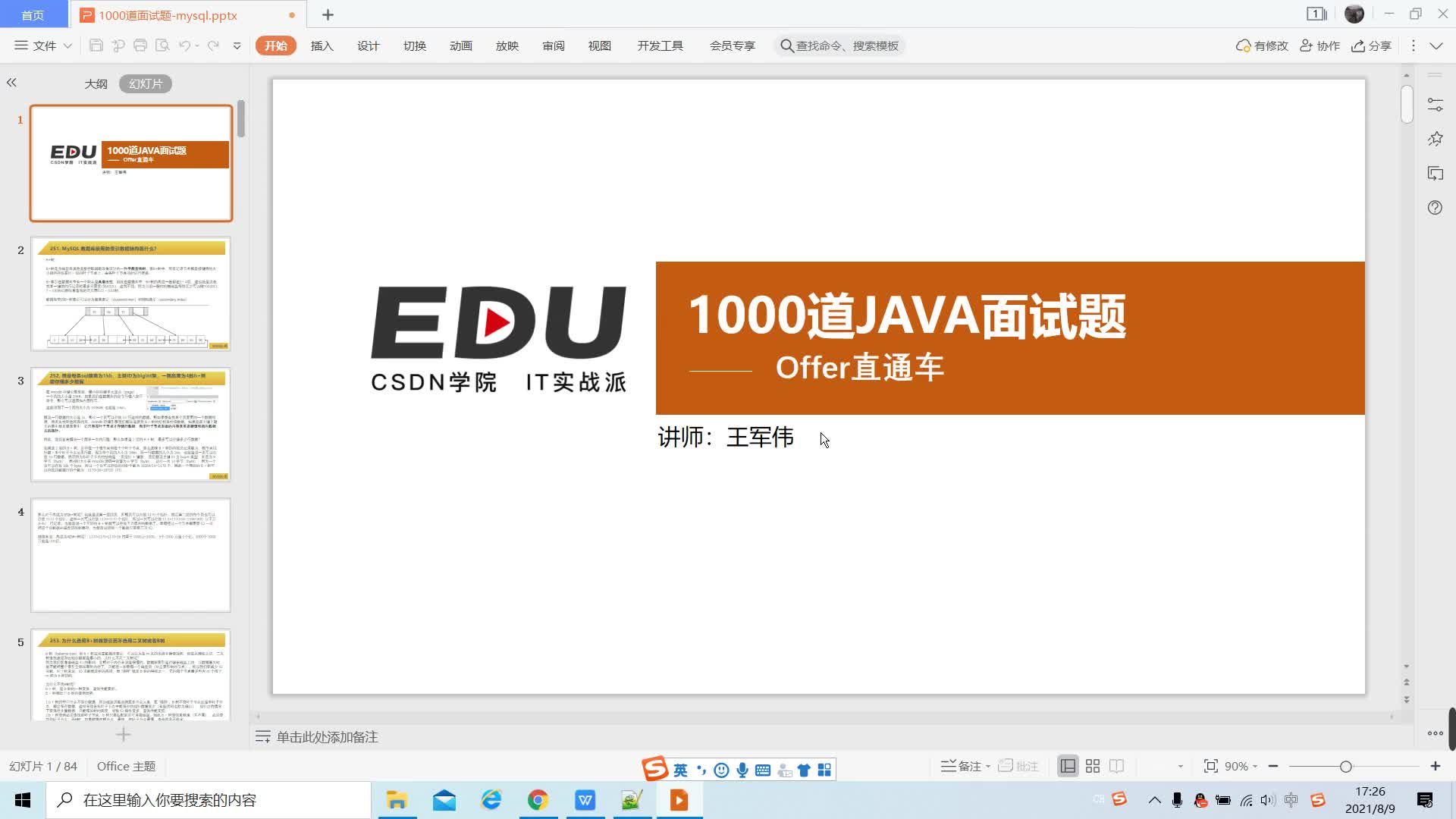Open the Print Preview icon
The height and width of the screenshot is (819, 1456).
coord(162,45)
